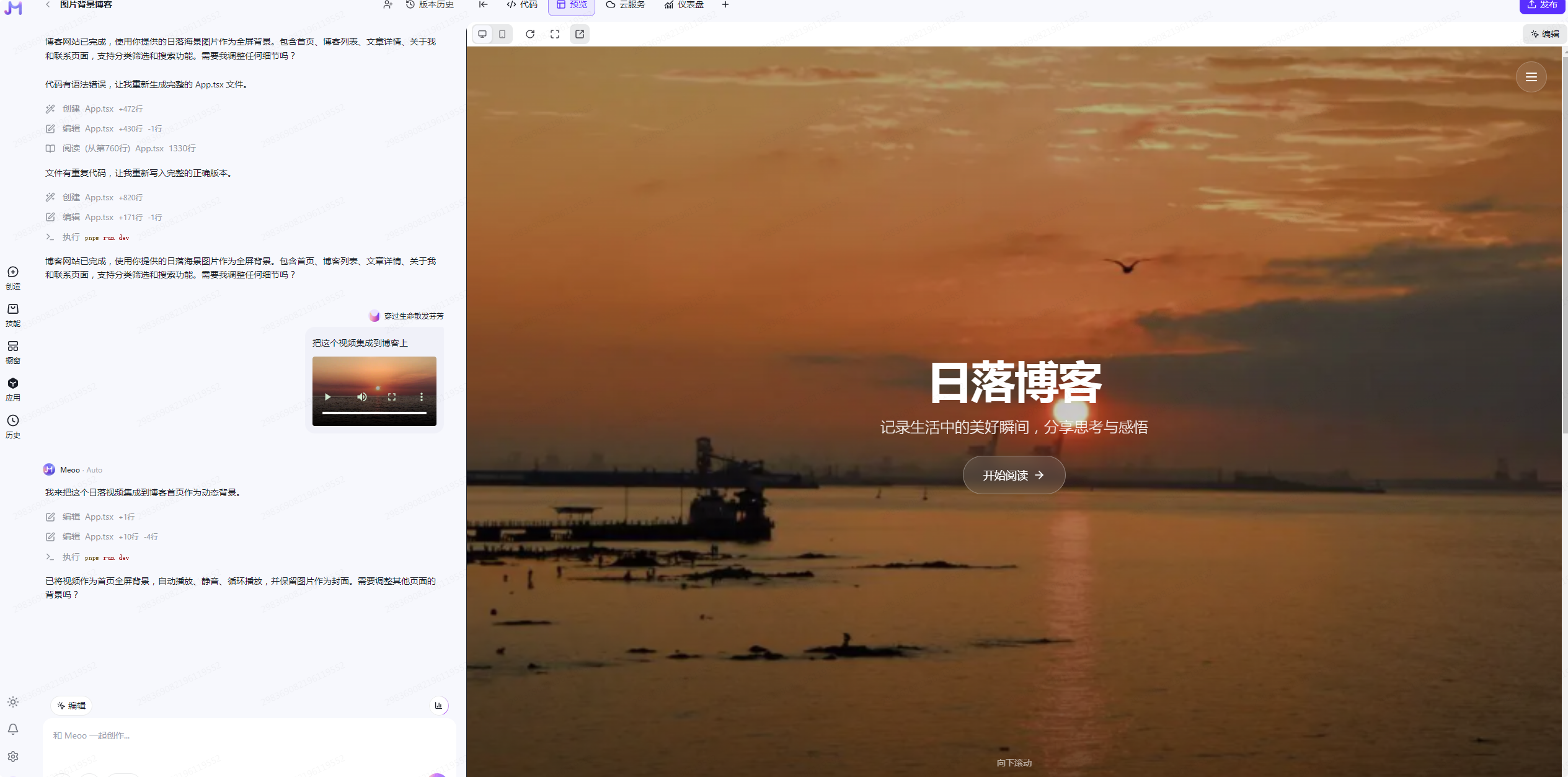Click the notification bell icon
Image resolution: width=1568 pixels, height=777 pixels.
click(x=13, y=729)
